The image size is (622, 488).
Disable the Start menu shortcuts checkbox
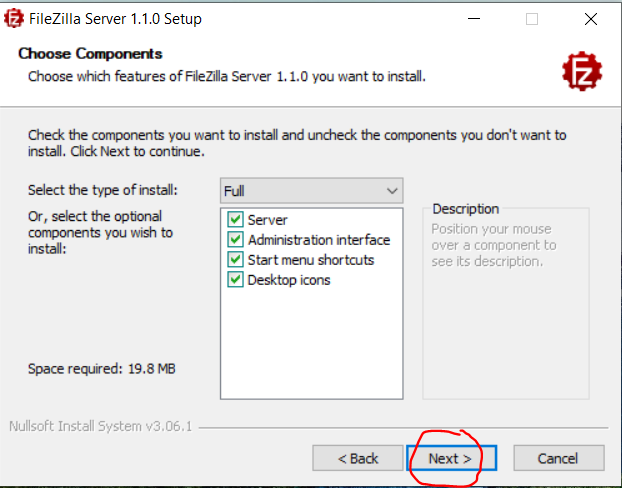tap(235, 260)
